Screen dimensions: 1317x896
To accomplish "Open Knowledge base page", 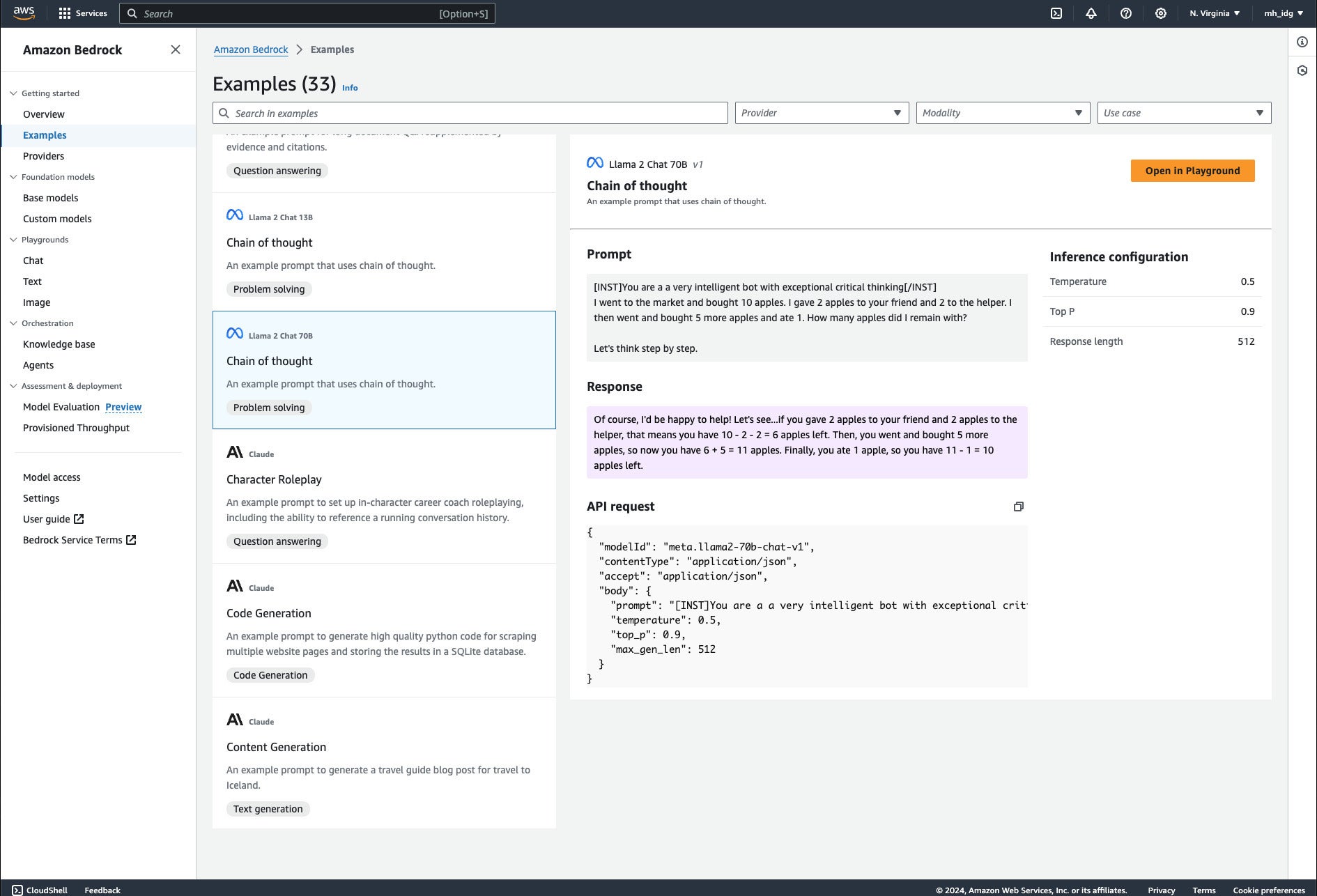I will [59, 344].
